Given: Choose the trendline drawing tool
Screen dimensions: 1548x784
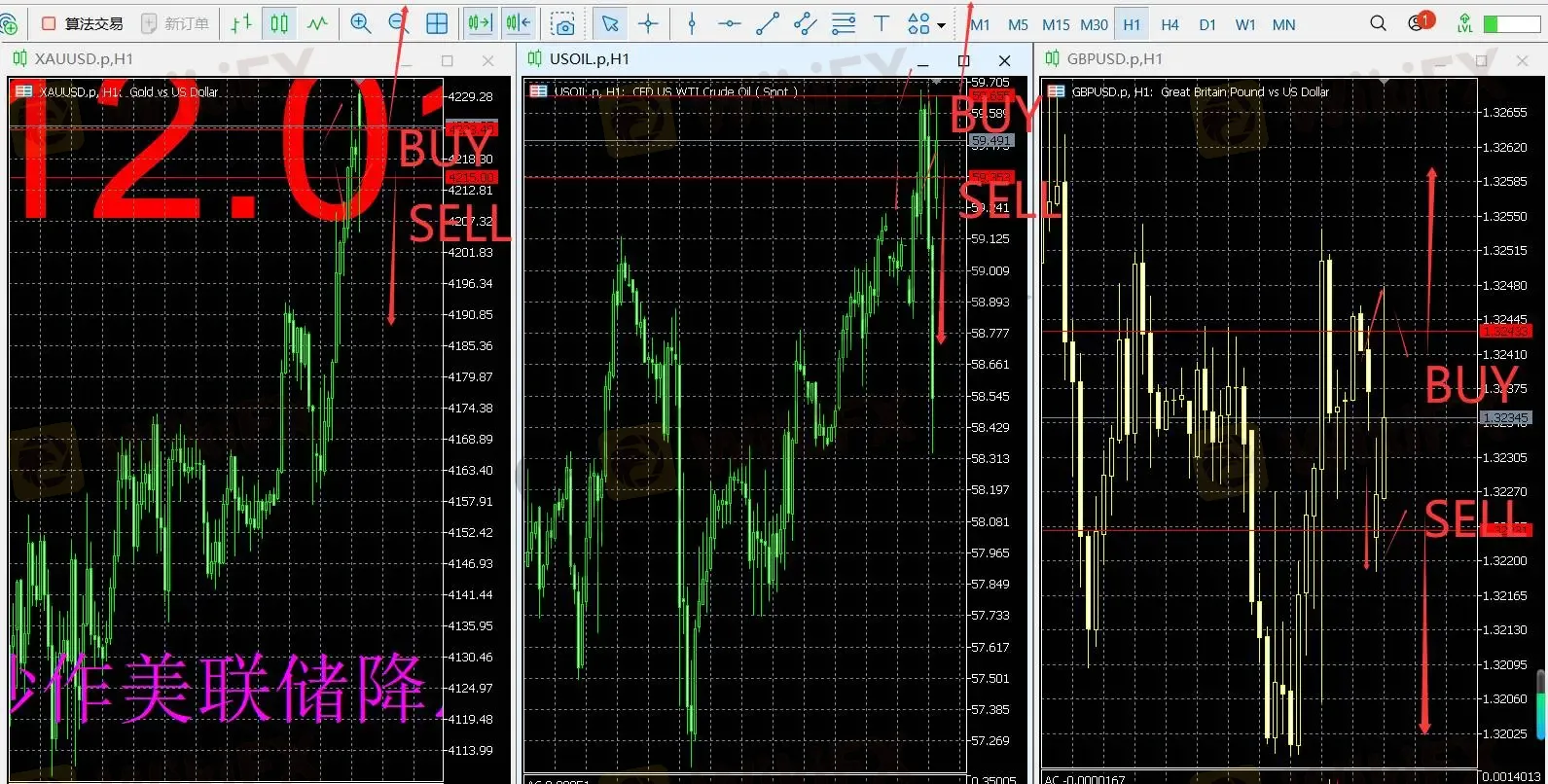Looking at the screenshot, I should tap(768, 23).
